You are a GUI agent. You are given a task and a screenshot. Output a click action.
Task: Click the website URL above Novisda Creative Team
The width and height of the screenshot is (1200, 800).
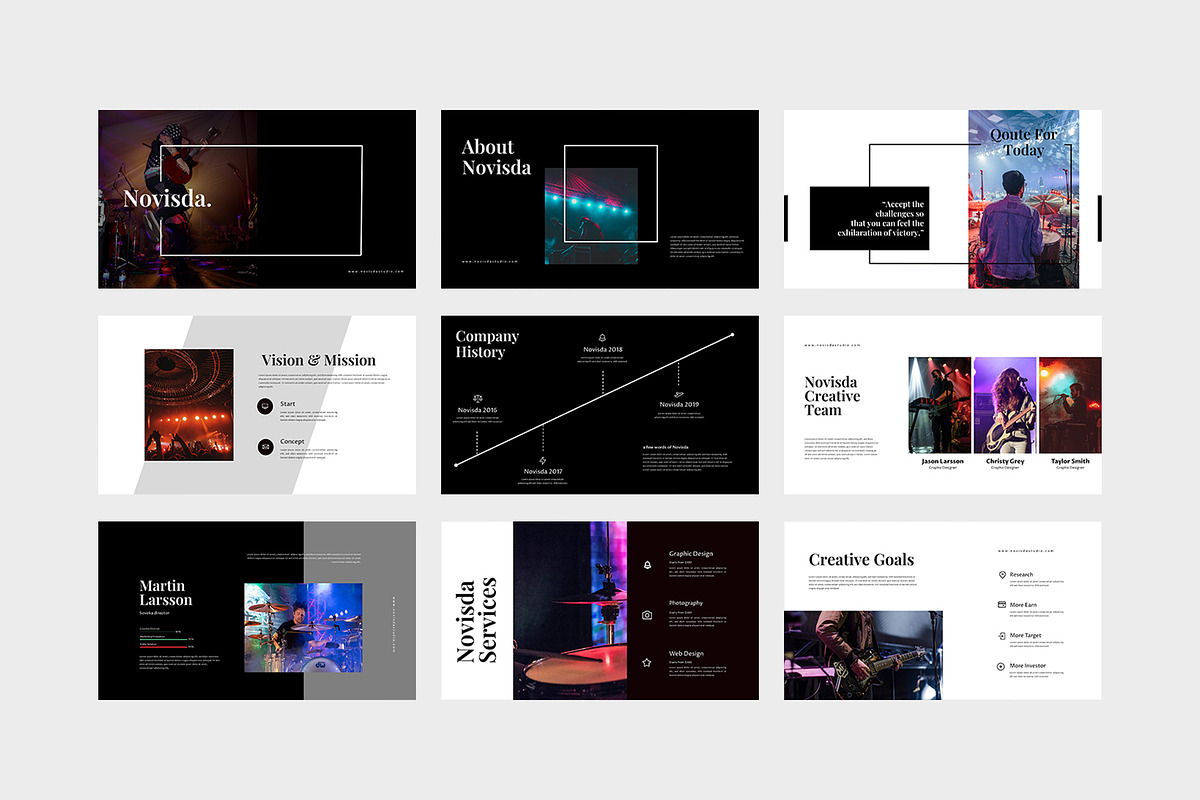(832, 345)
